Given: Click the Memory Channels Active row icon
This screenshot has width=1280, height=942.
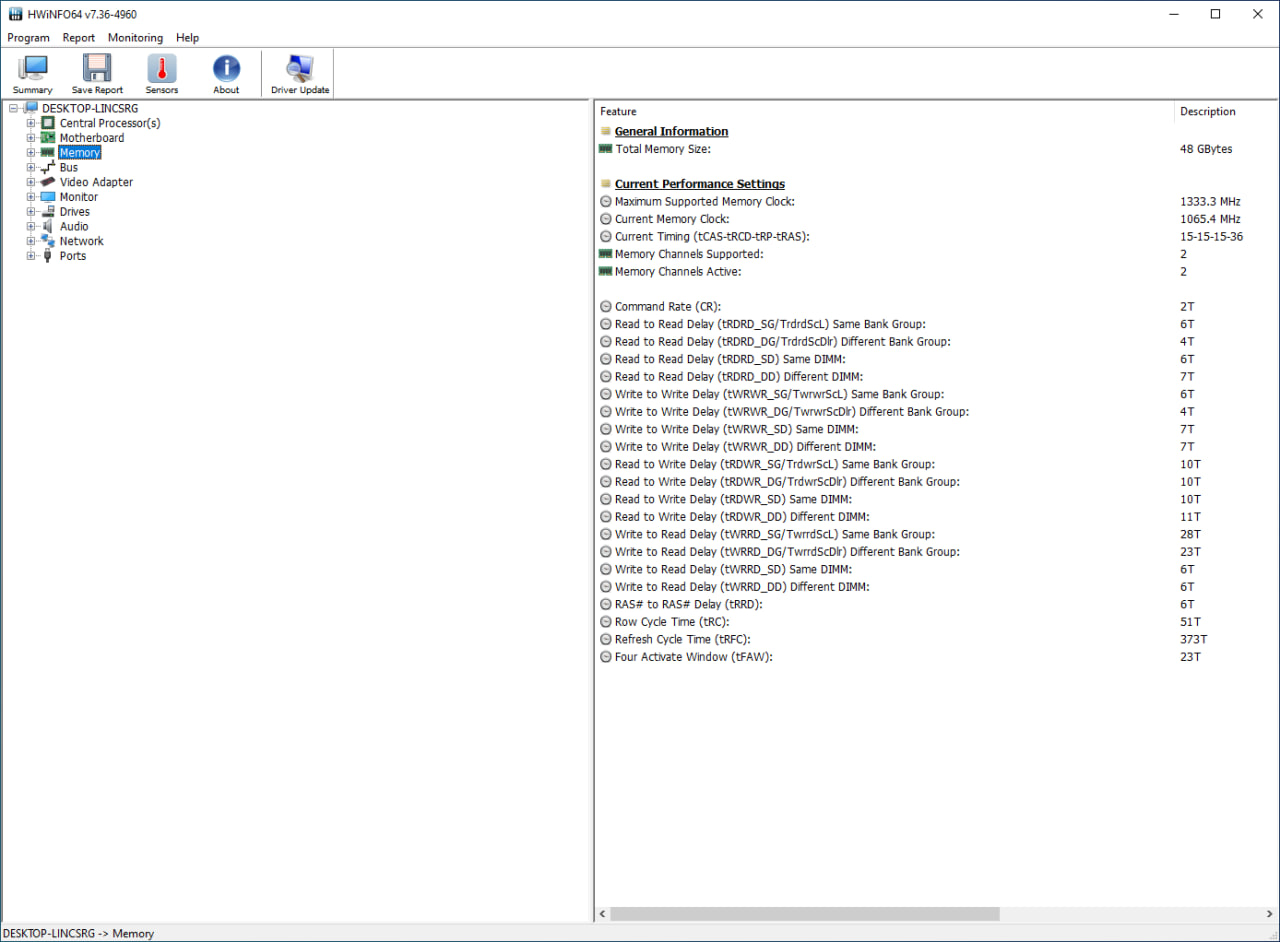Looking at the screenshot, I should click(x=605, y=272).
